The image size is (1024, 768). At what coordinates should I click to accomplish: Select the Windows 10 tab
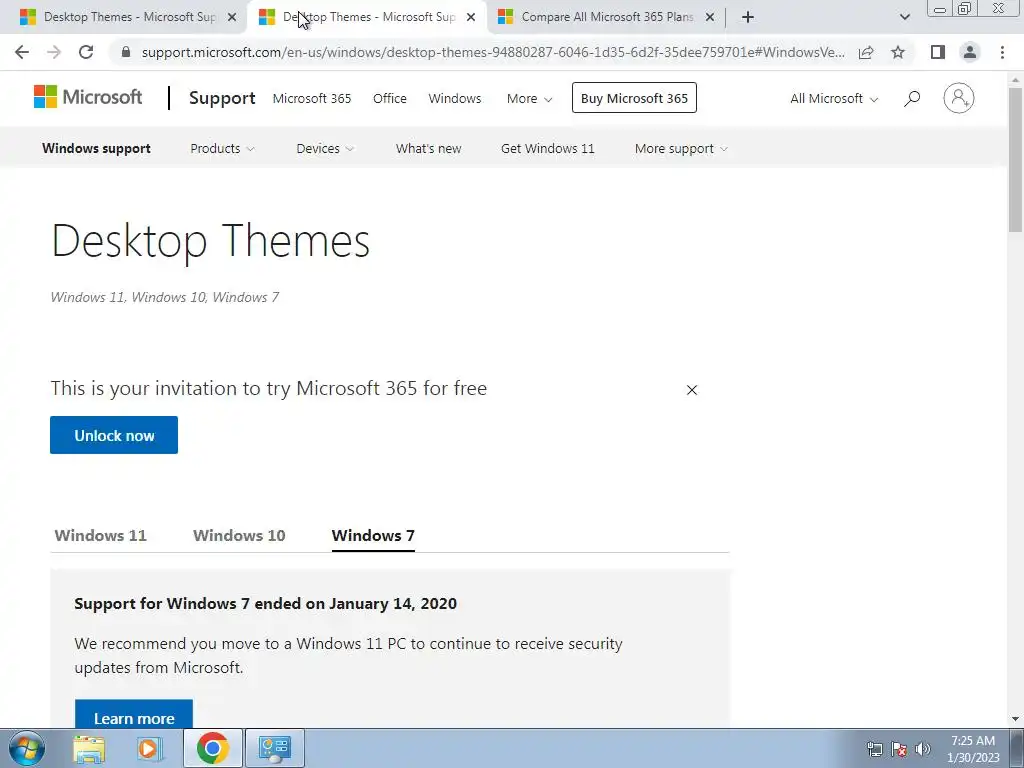click(x=239, y=536)
